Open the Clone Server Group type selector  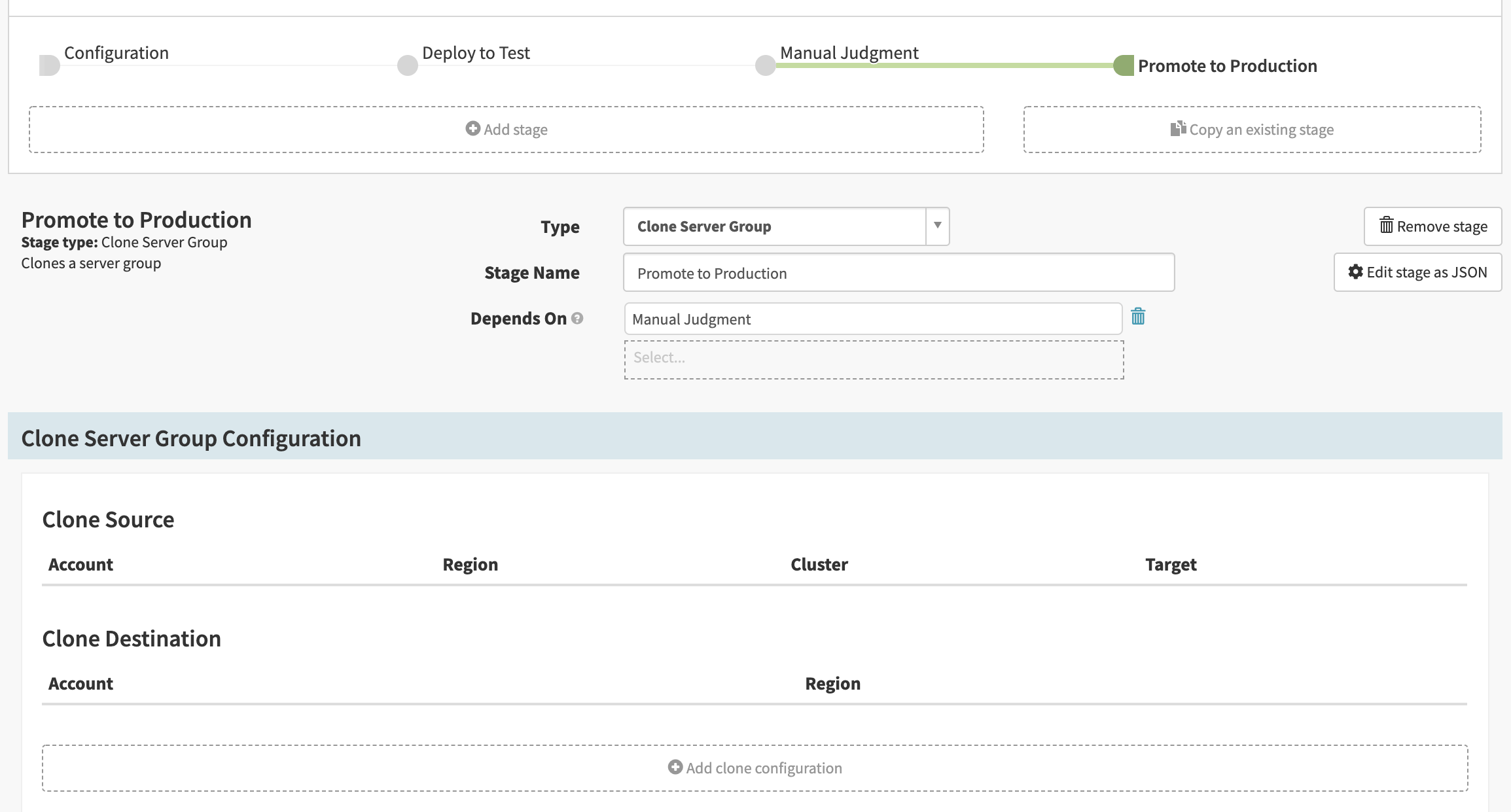(x=774, y=226)
